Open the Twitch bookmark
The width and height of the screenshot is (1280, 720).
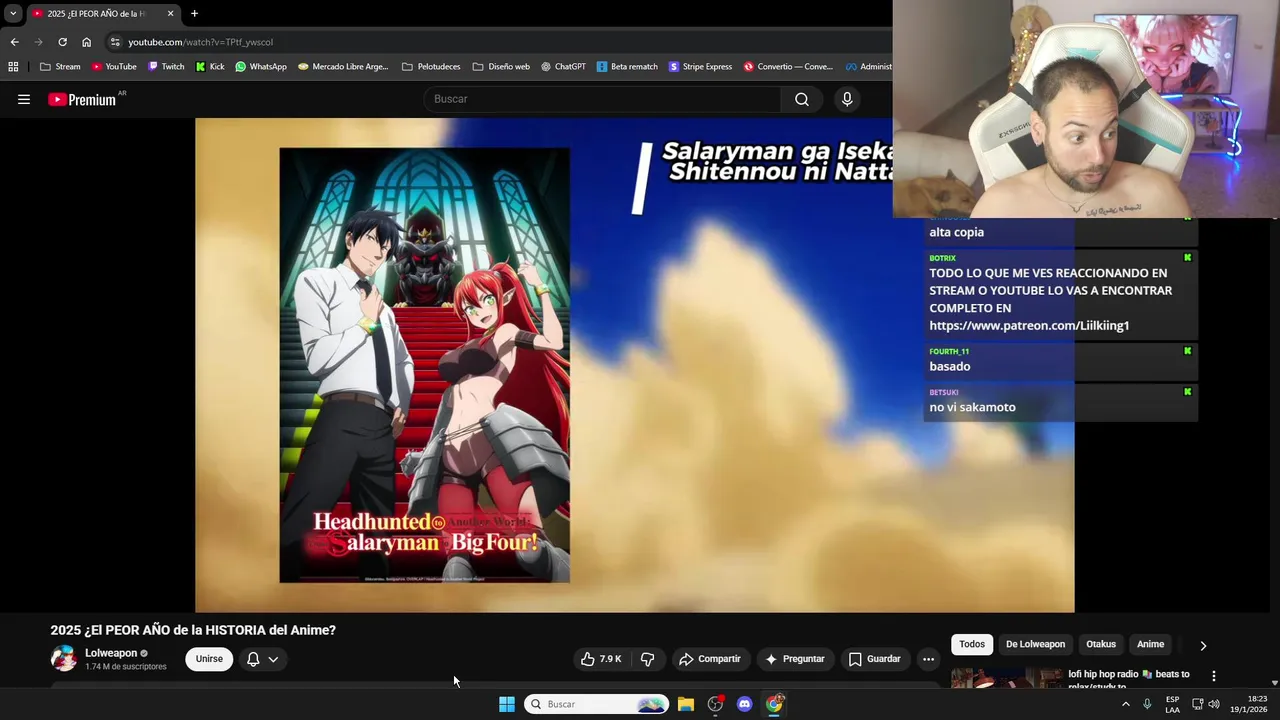(x=166, y=67)
